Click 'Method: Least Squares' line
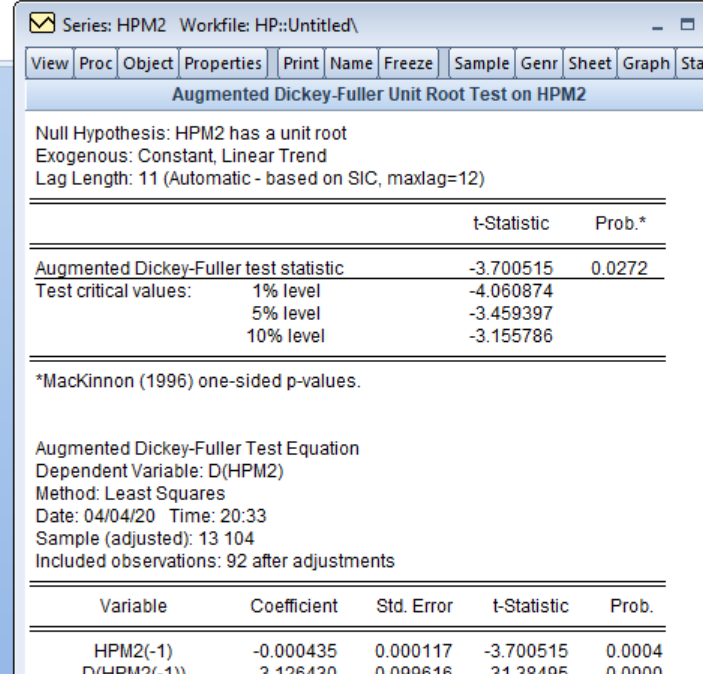Image resolution: width=703 pixels, height=674 pixels. point(130,493)
